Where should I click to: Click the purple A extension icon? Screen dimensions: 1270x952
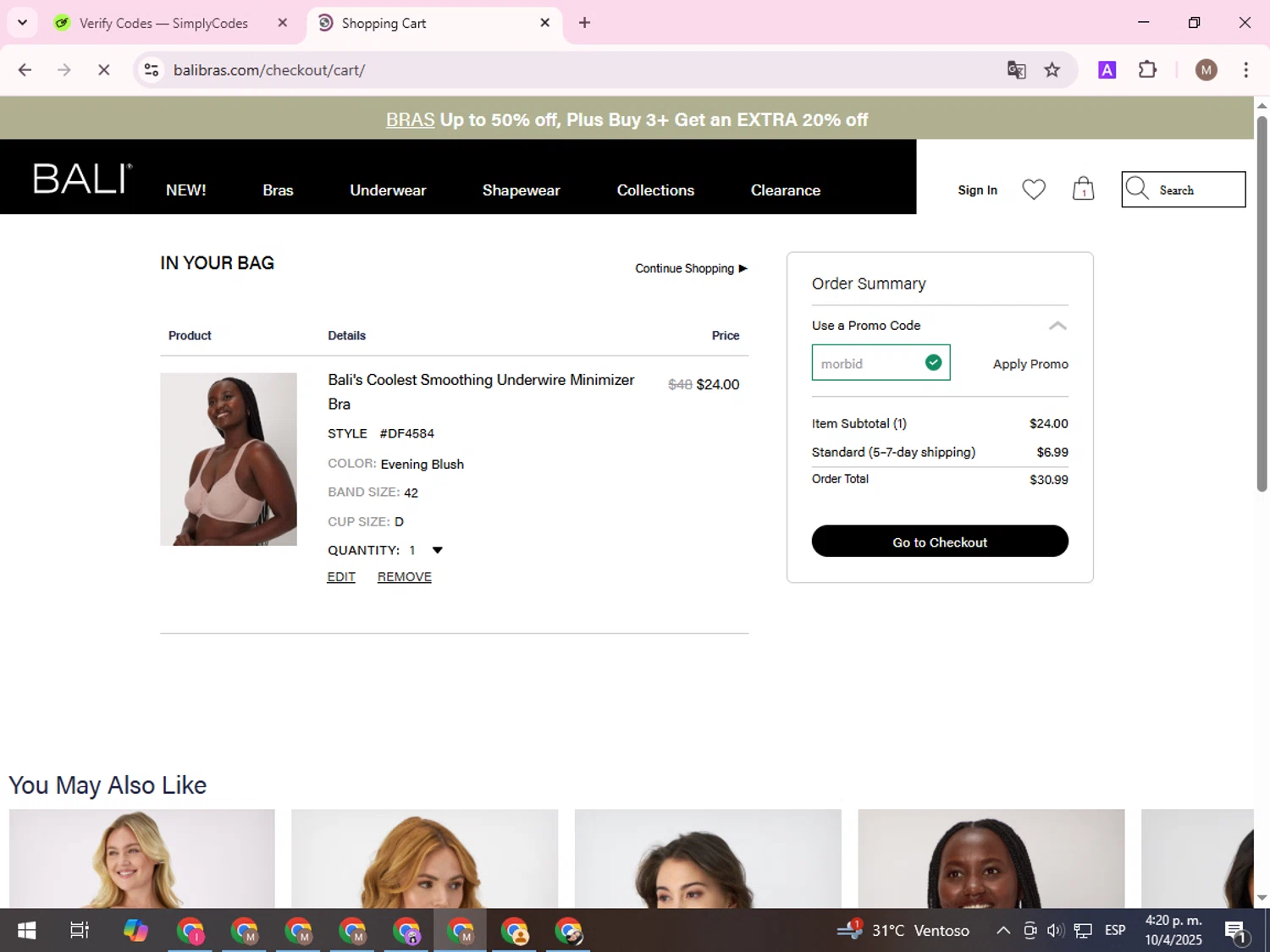point(1107,70)
